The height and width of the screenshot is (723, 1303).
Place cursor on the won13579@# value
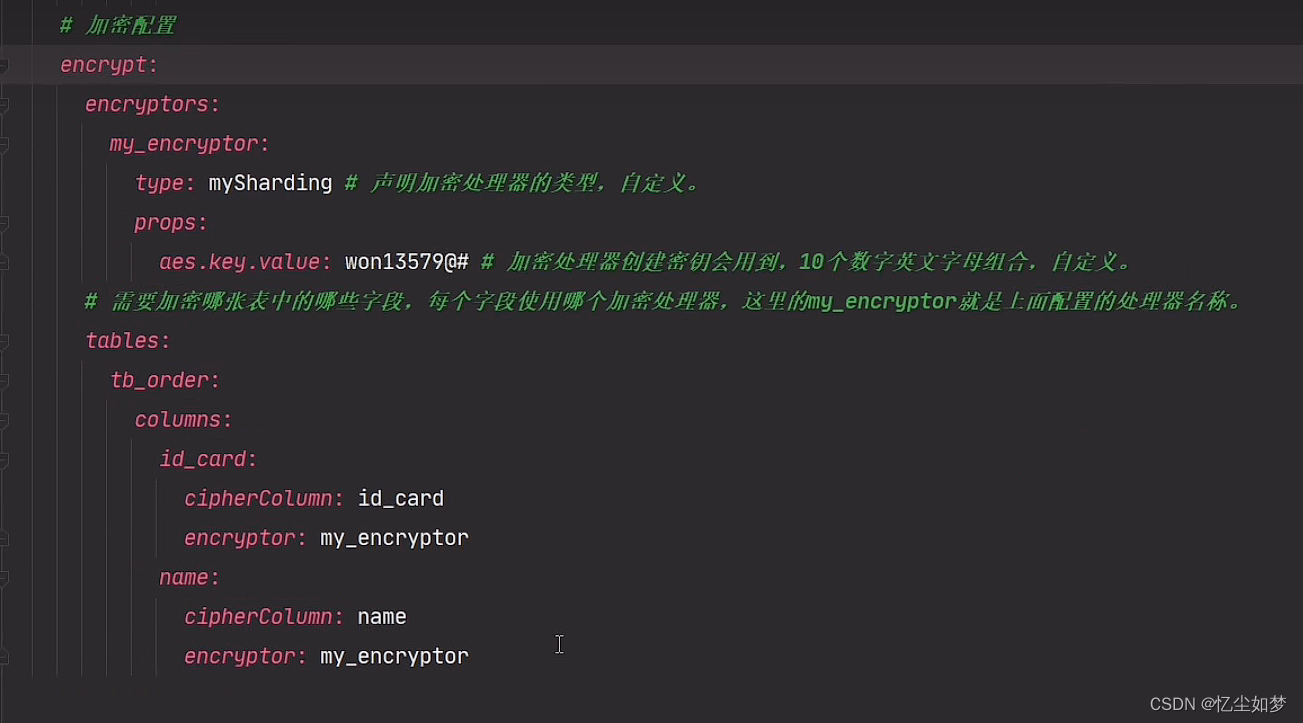click(x=406, y=261)
